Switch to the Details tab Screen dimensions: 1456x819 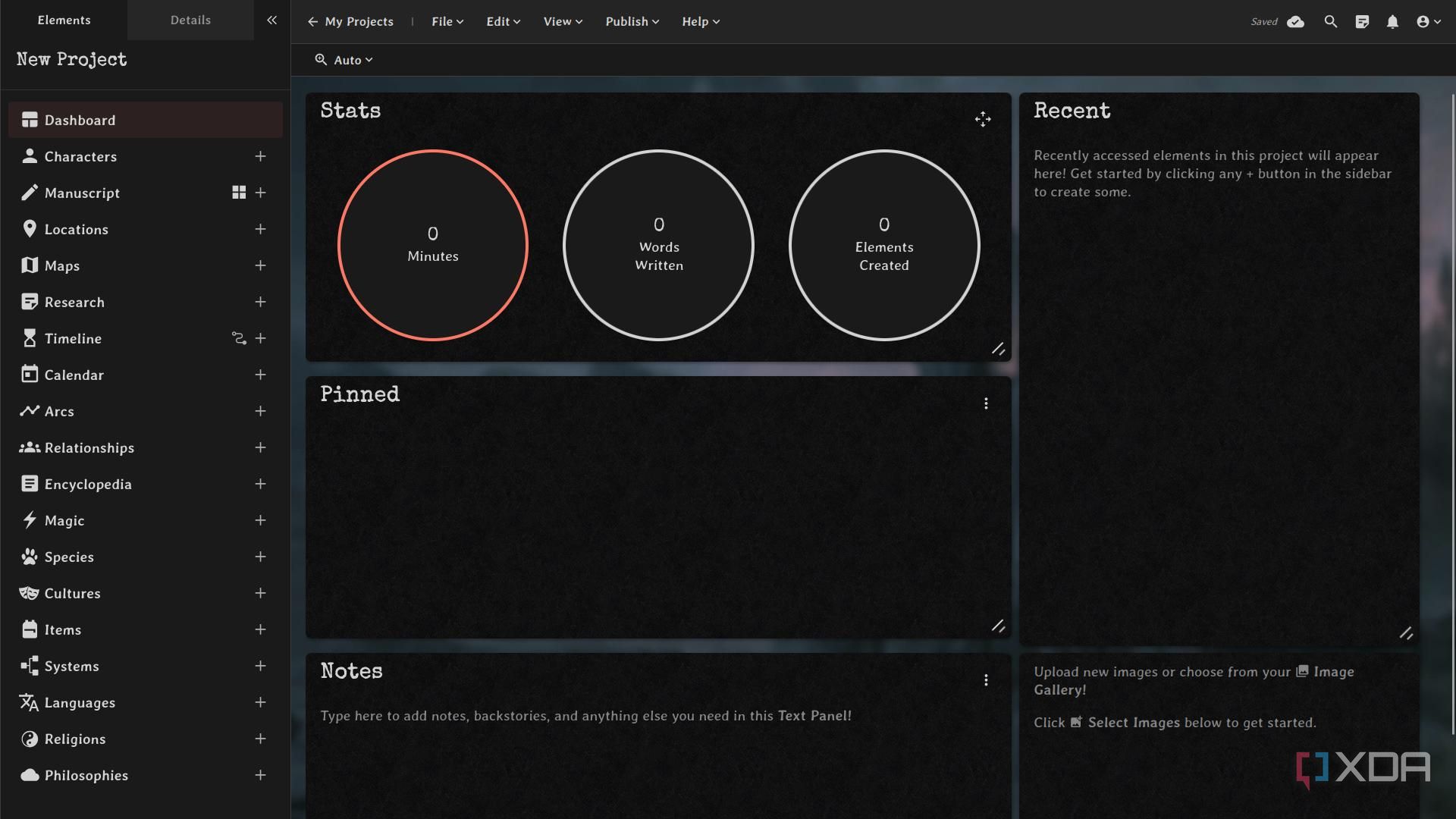[190, 20]
